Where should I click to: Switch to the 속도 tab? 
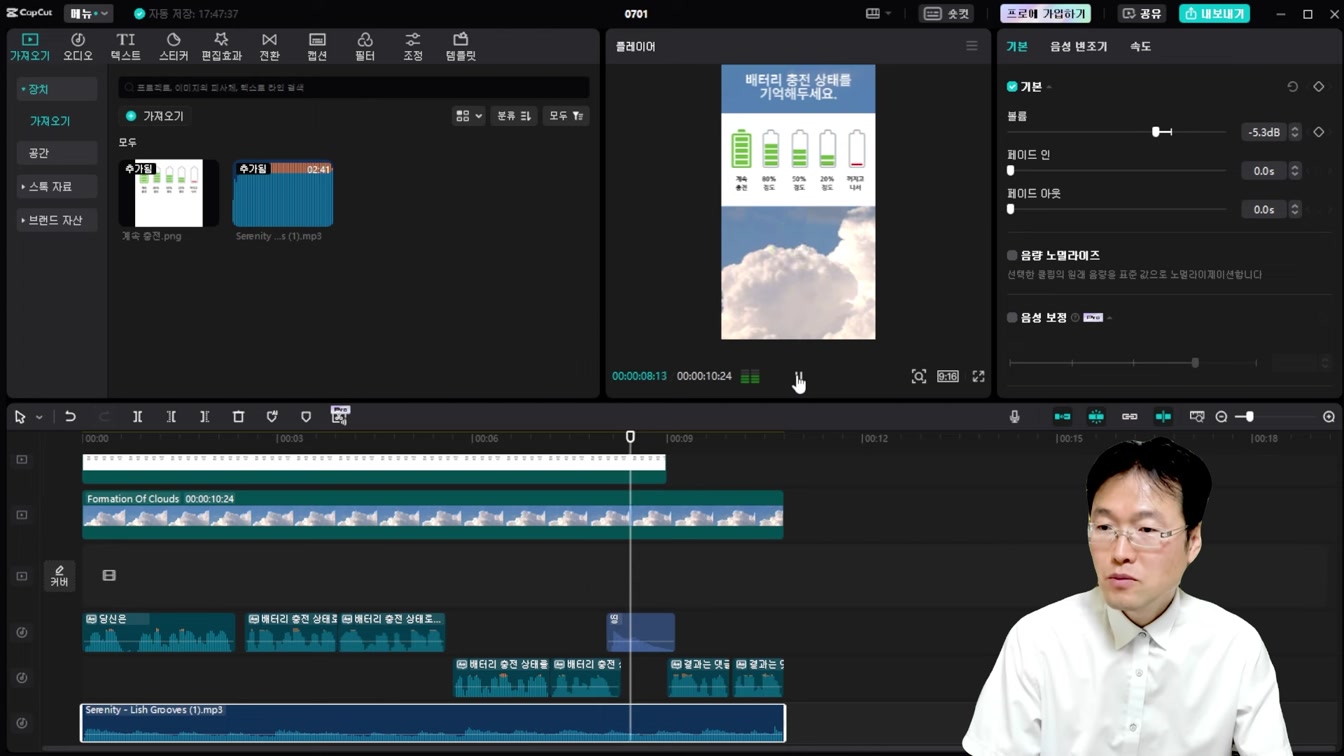point(1140,46)
